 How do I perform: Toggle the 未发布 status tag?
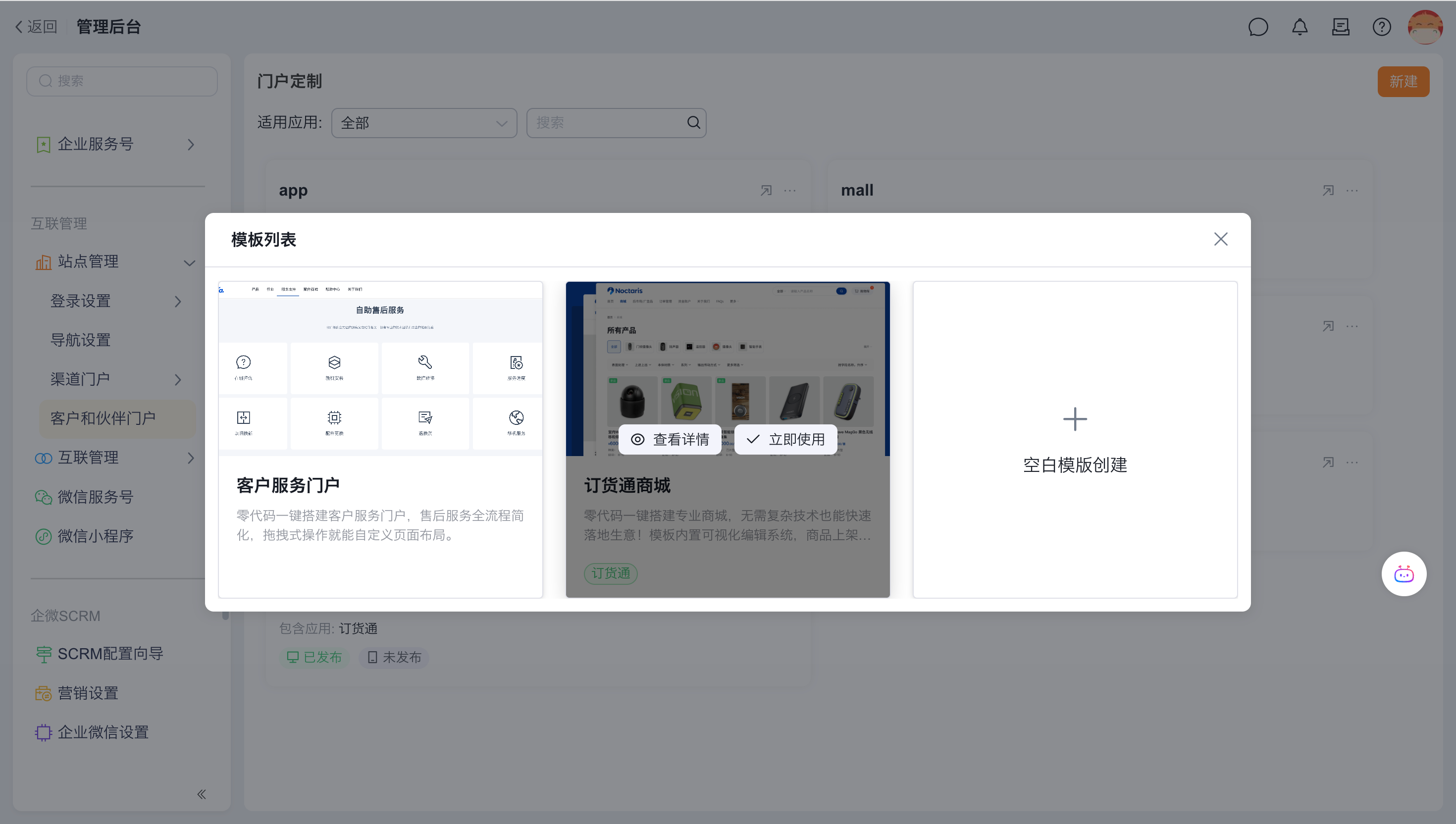click(394, 657)
